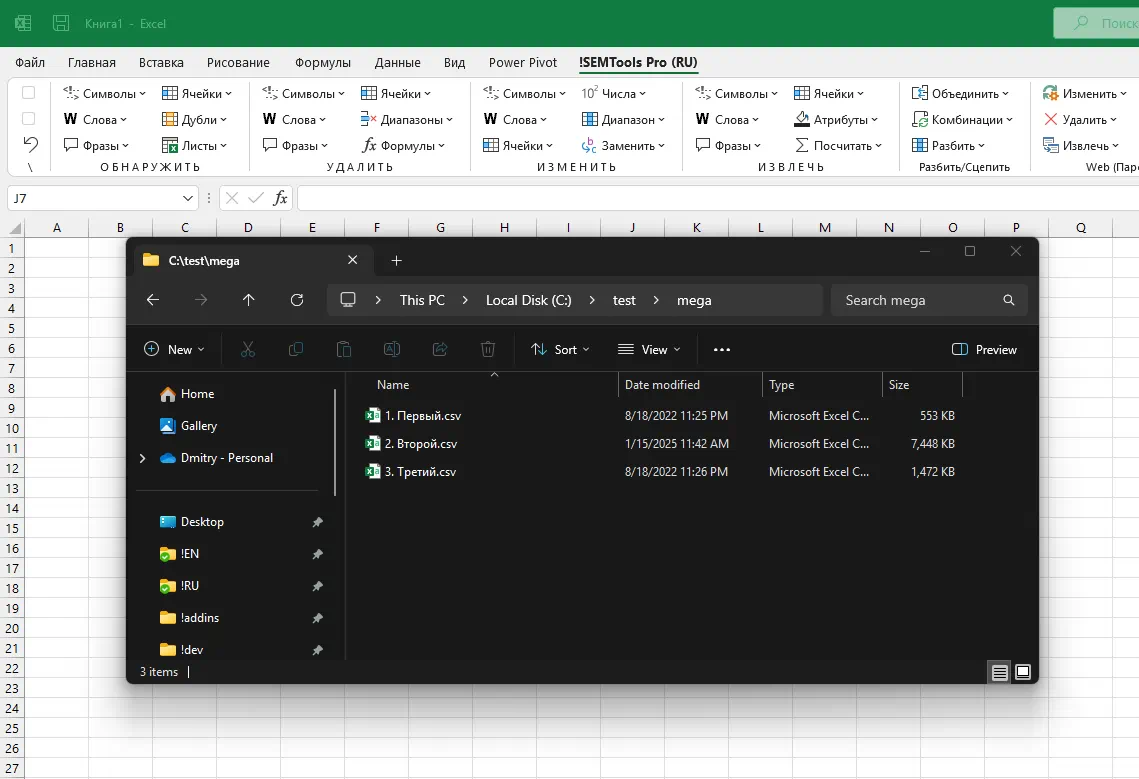The width and height of the screenshot is (1139, 779).
Task: Switch to the Вставка ribbon tab
Action: click(161, 62)
